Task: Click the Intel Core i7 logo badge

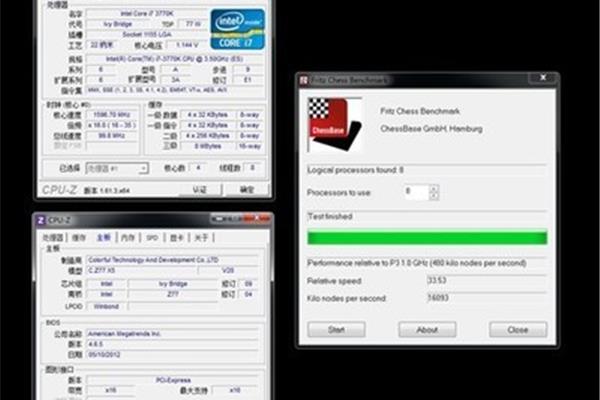Action: tap(237, 29)
